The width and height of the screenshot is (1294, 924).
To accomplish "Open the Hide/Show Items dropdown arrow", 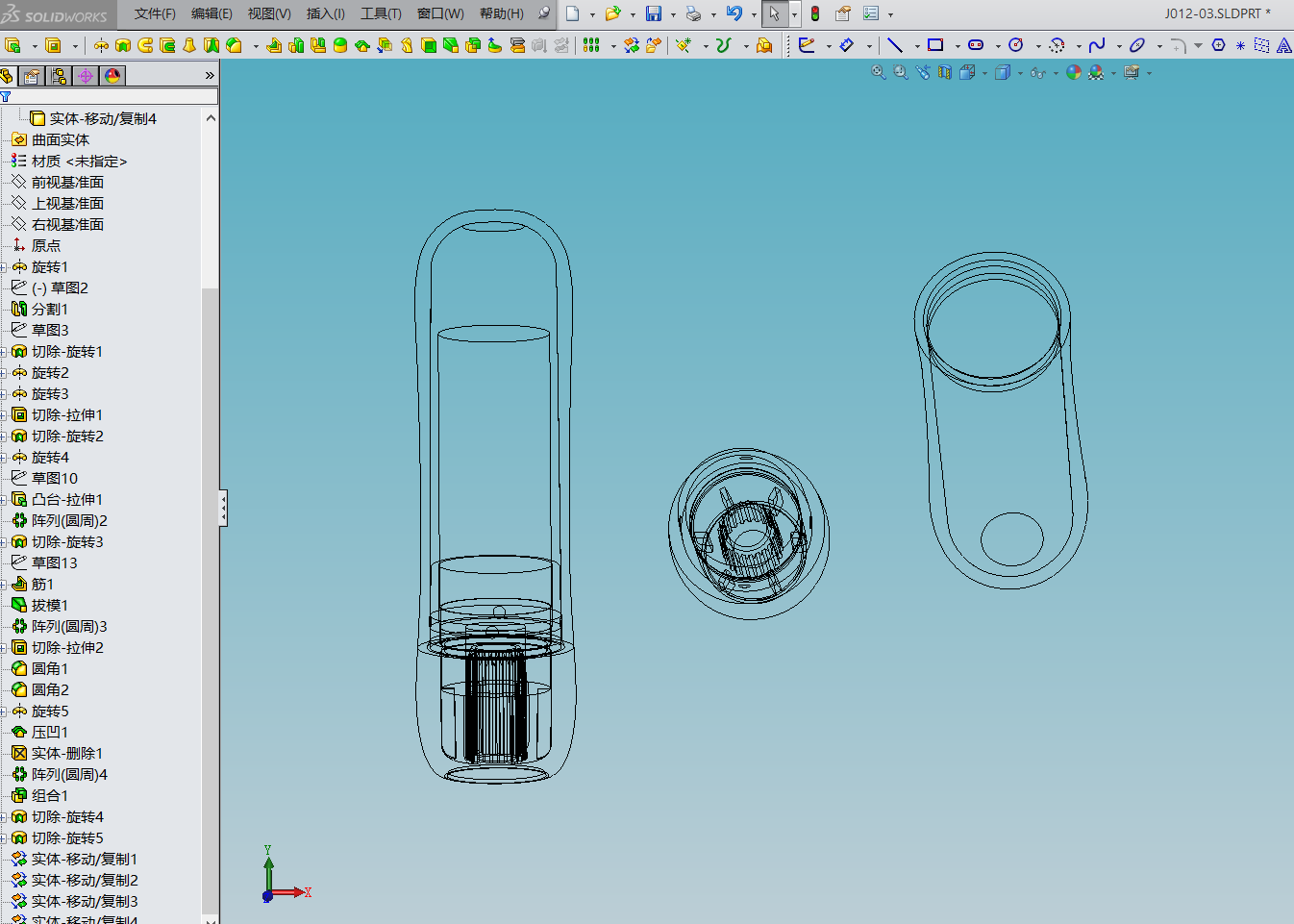I will [1056, 73].
